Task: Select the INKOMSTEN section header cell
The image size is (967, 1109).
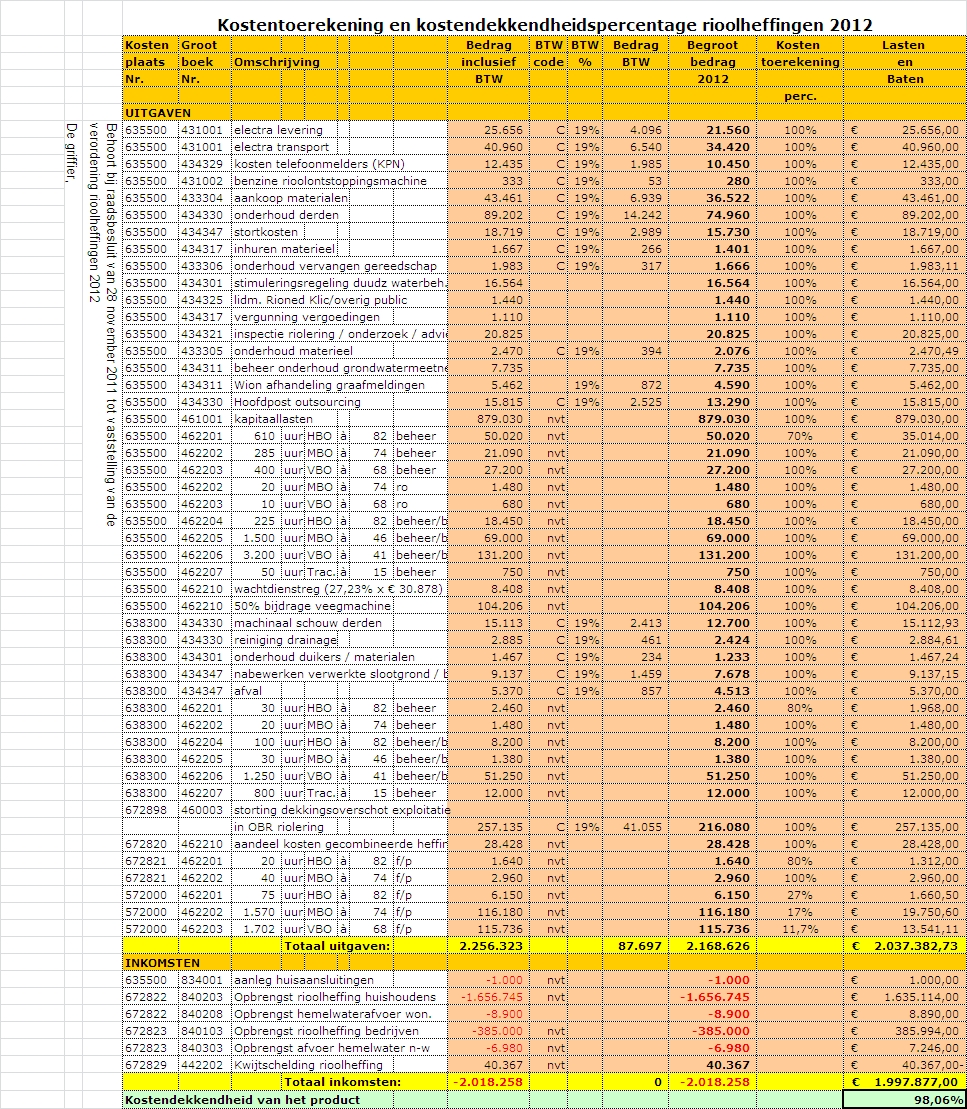Action: pos(162,962)
